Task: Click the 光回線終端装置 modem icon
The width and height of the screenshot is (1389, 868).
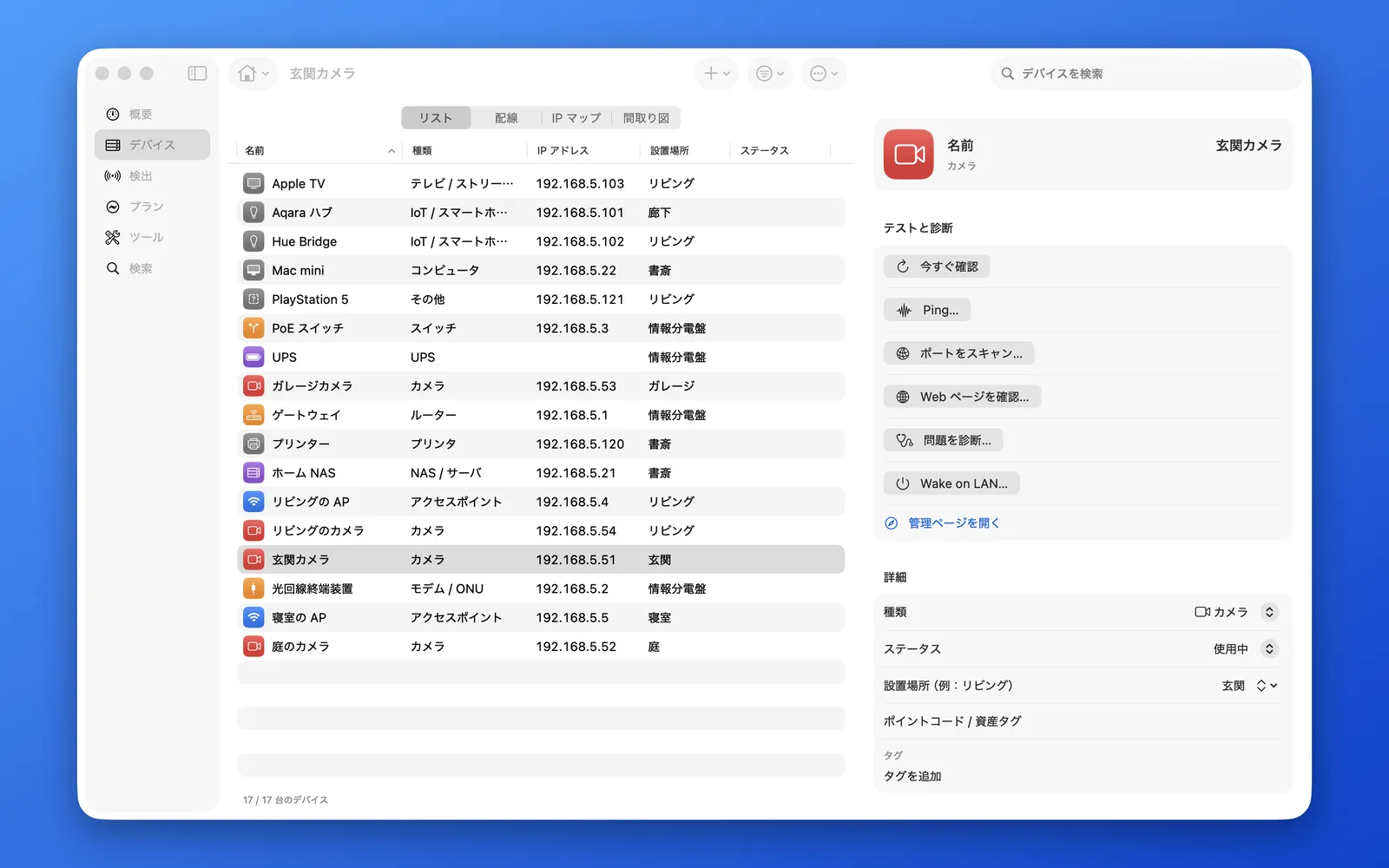Action: 253,589
